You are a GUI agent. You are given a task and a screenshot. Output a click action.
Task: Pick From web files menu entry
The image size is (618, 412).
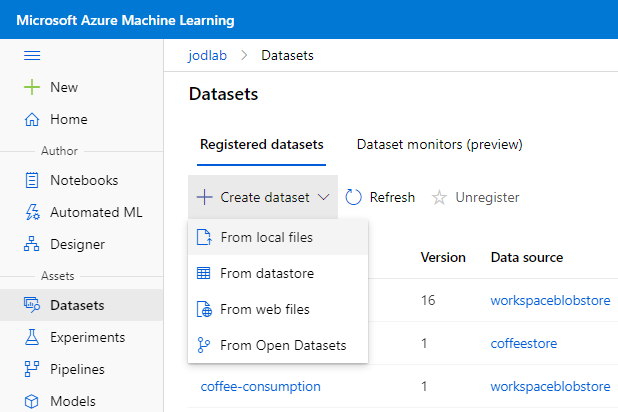pos(264,310)
